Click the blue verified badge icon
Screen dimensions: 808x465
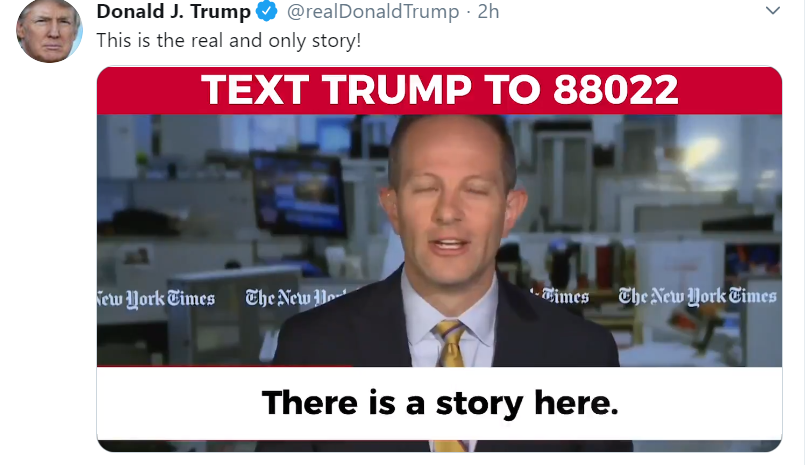[x=266, y=11]
